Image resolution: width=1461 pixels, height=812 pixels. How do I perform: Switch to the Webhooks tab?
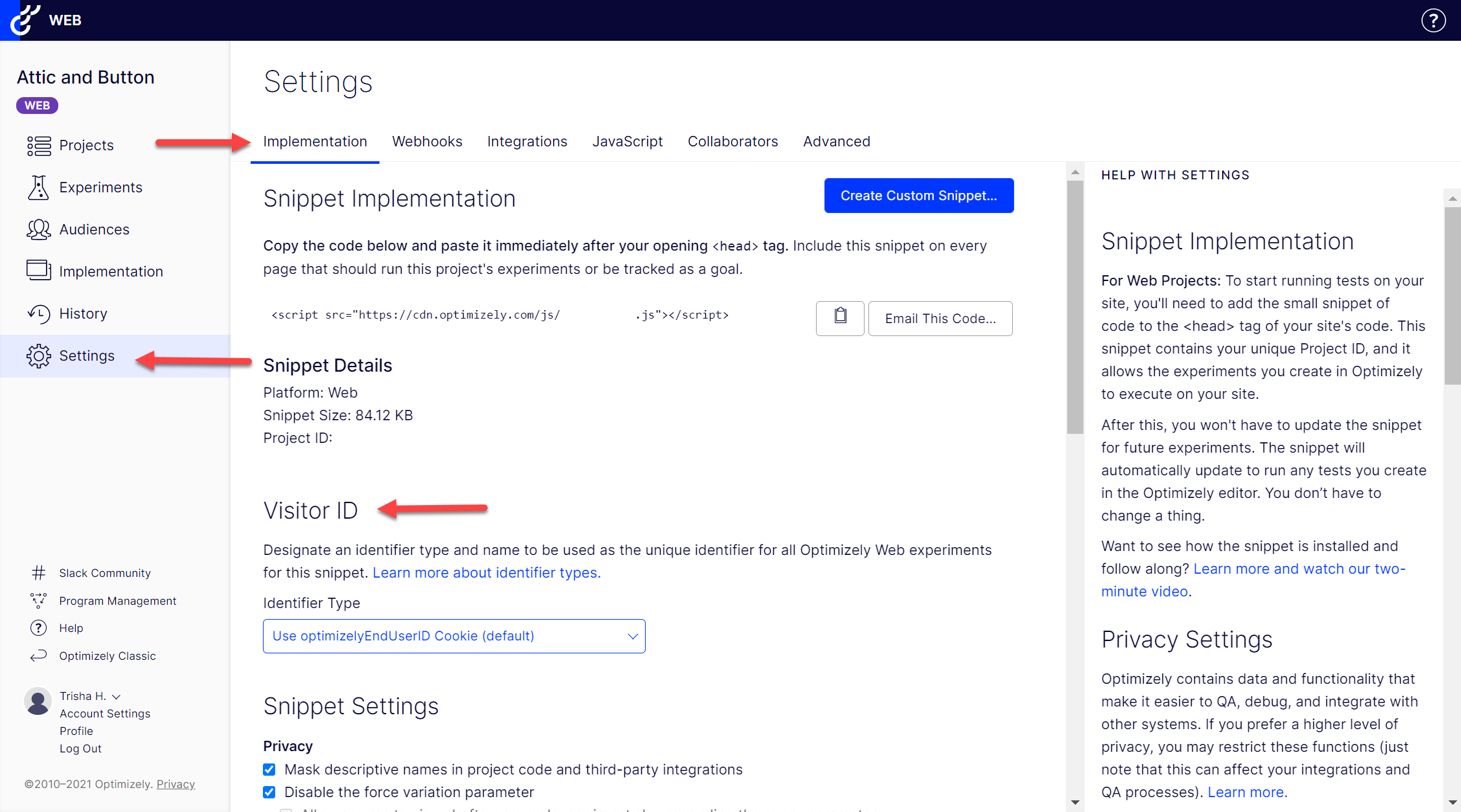coord(427,142)
